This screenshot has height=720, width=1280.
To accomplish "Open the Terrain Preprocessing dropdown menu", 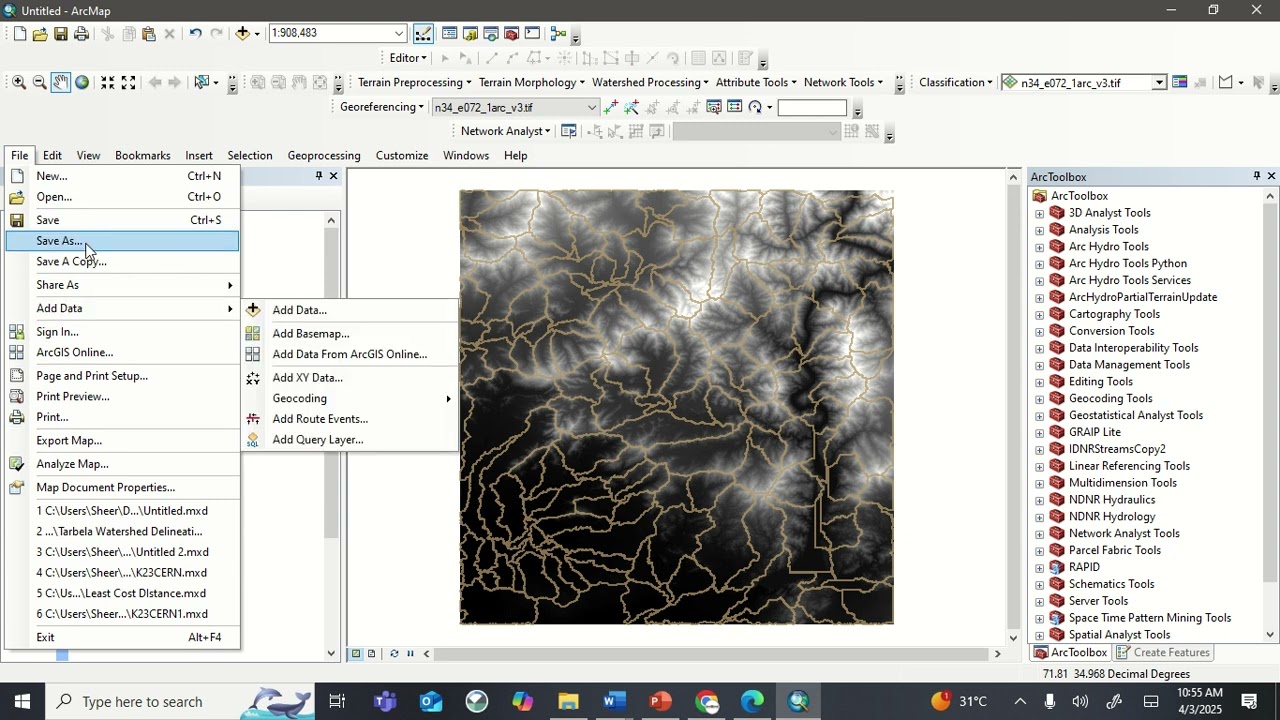I will 415,82.
